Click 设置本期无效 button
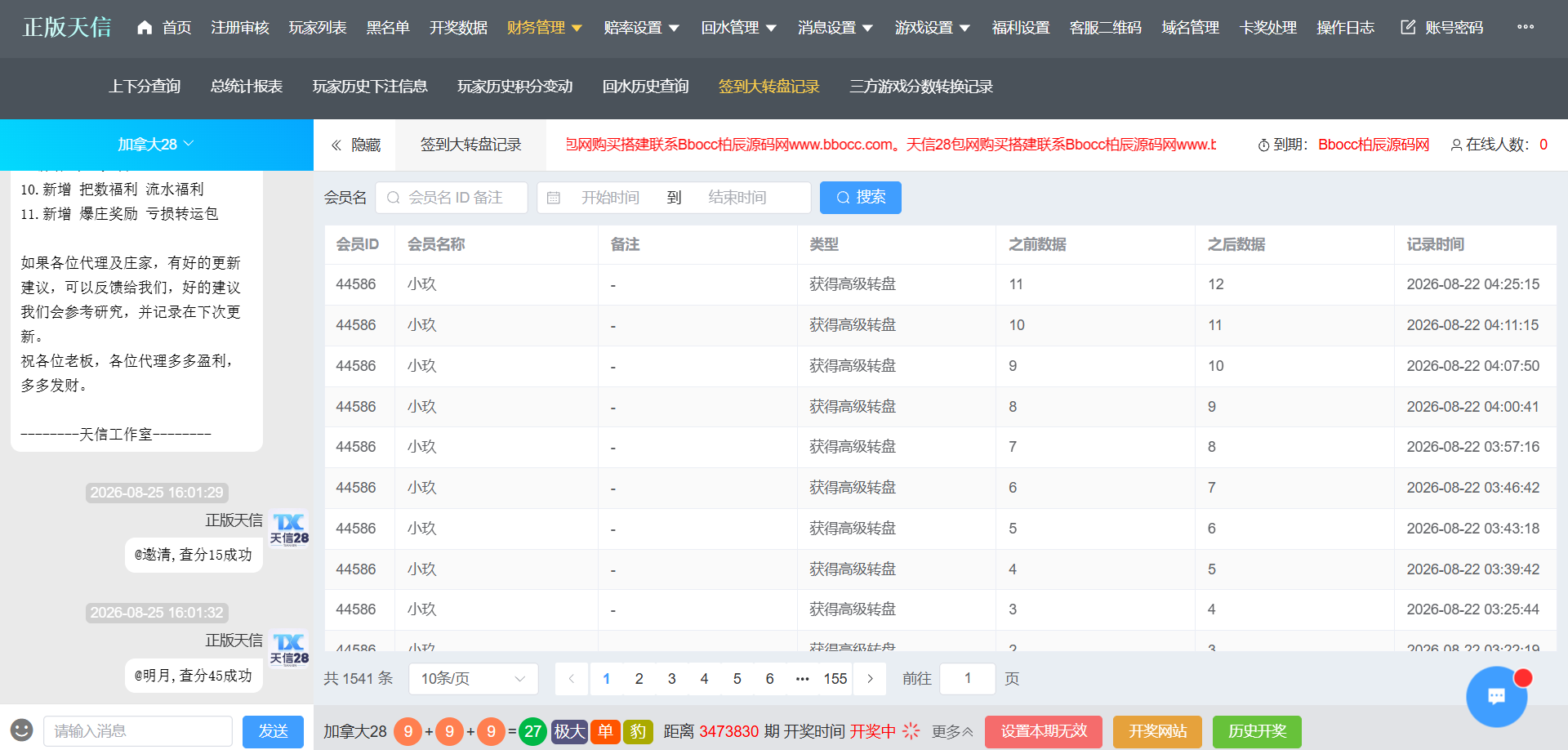1568x750 pixels. [x=1044, y=731]
